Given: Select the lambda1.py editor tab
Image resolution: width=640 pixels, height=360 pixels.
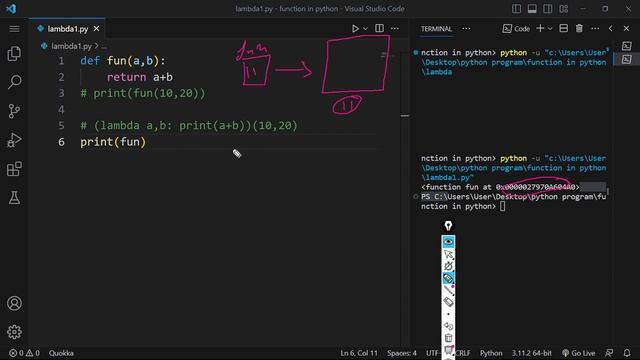Looking at the screenshot, I should pos(67,29).
